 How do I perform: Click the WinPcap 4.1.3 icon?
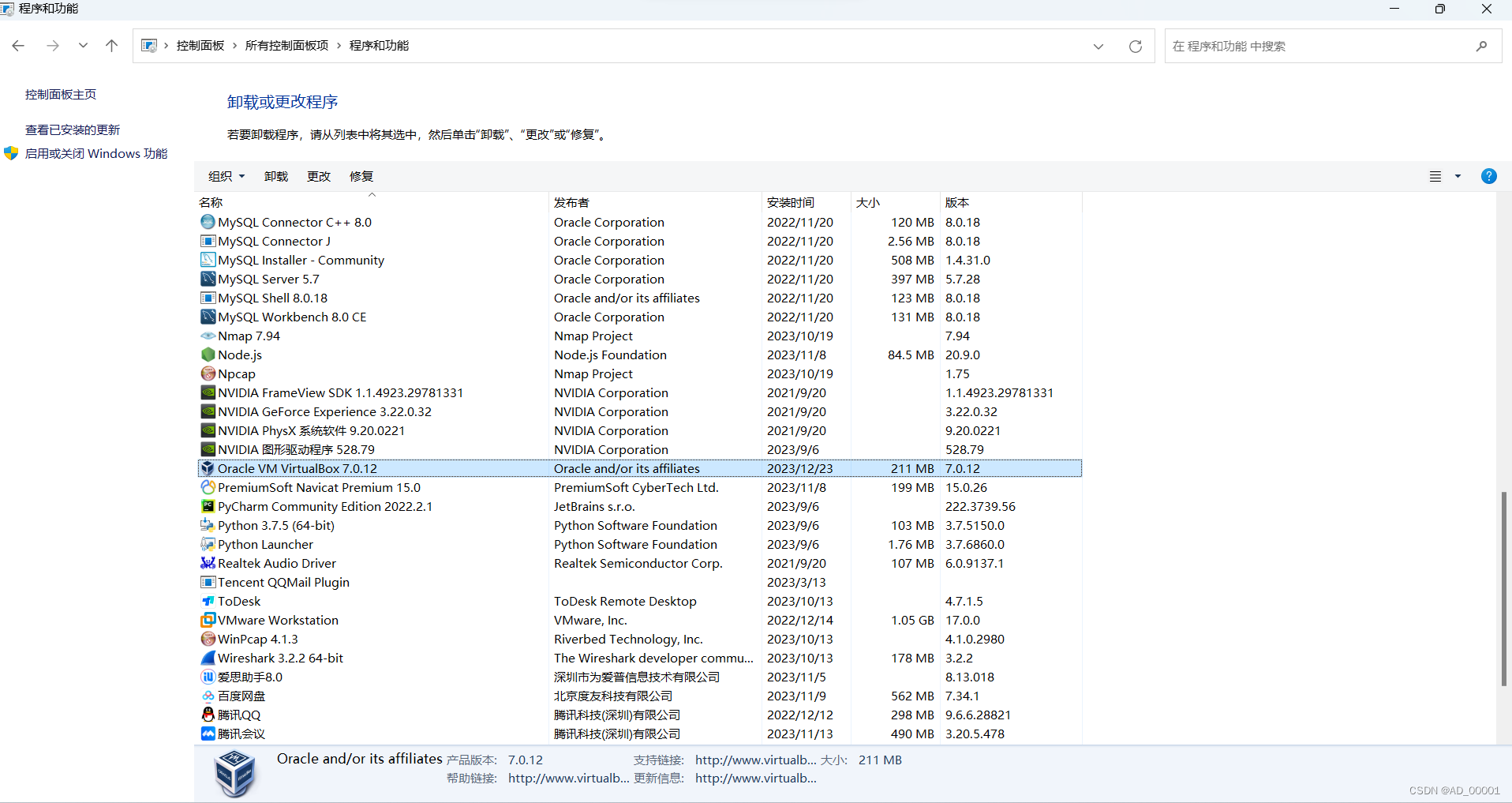208,639
